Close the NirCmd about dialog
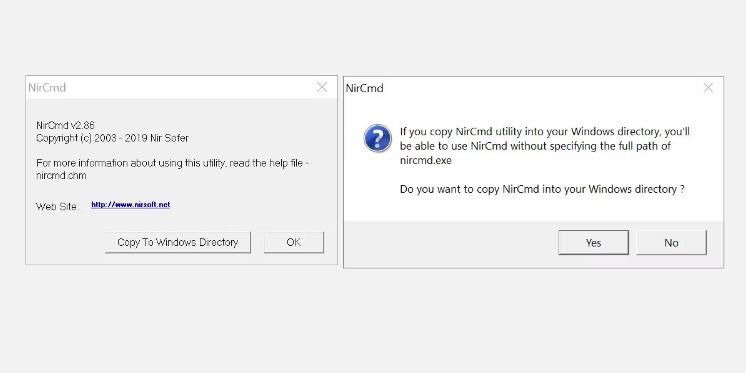746x373 pixels. pos(322,88)
